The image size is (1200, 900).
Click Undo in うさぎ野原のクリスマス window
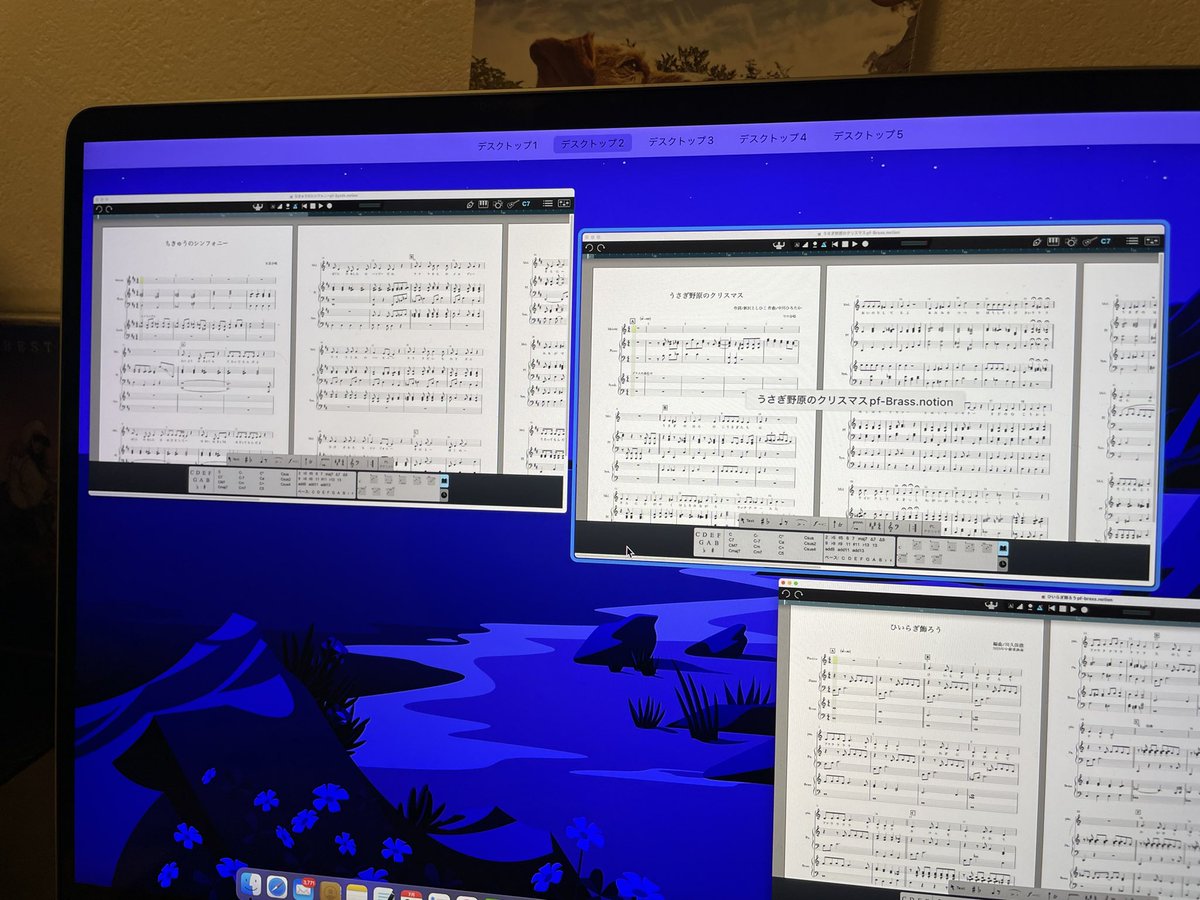point(589,247)
